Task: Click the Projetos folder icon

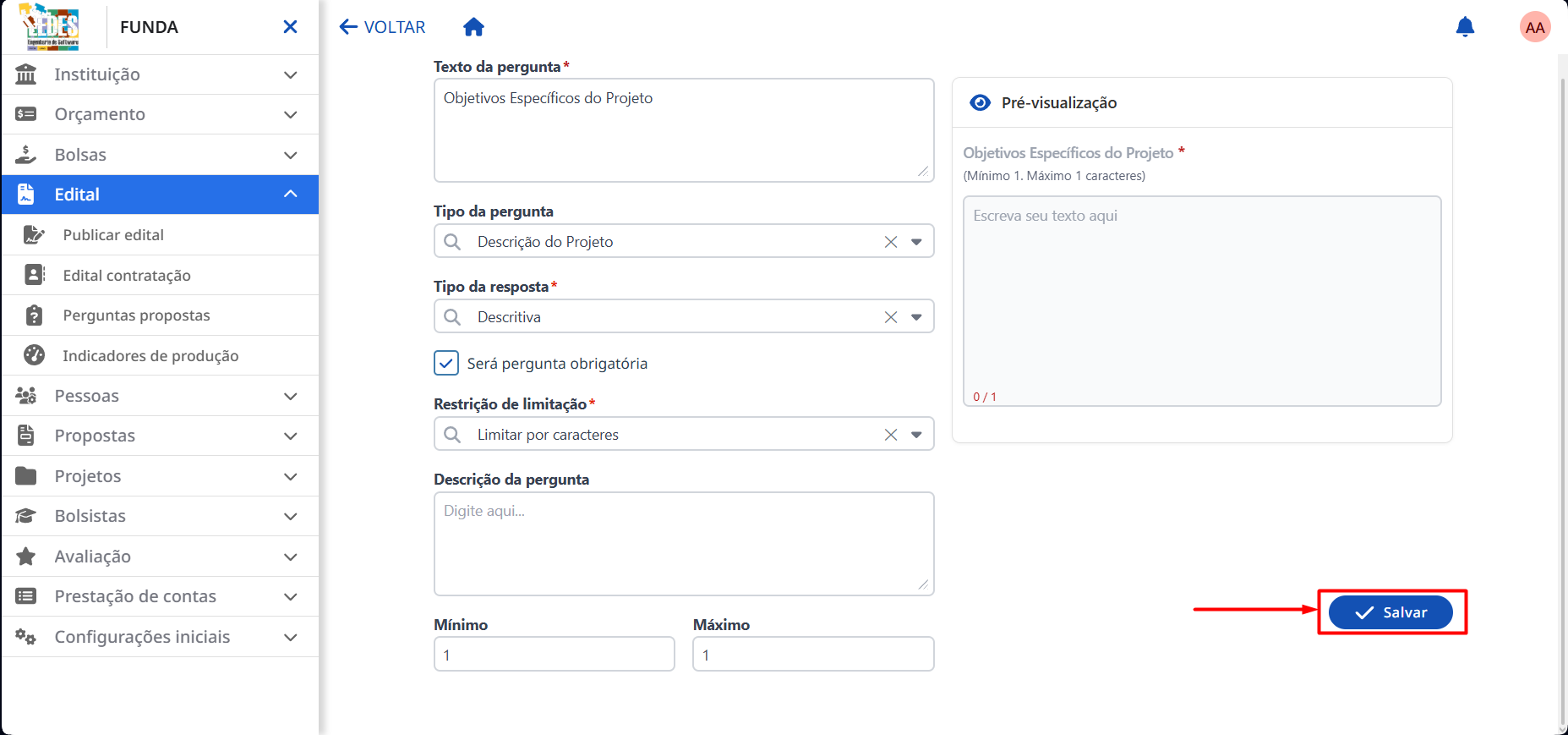Action: pos(26,476)
